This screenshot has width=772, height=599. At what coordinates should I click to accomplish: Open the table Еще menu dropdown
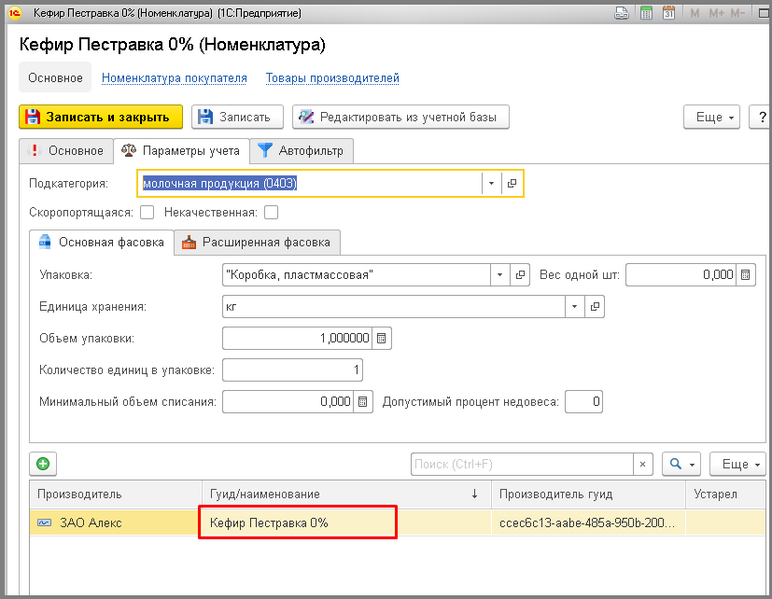point(738,464)
